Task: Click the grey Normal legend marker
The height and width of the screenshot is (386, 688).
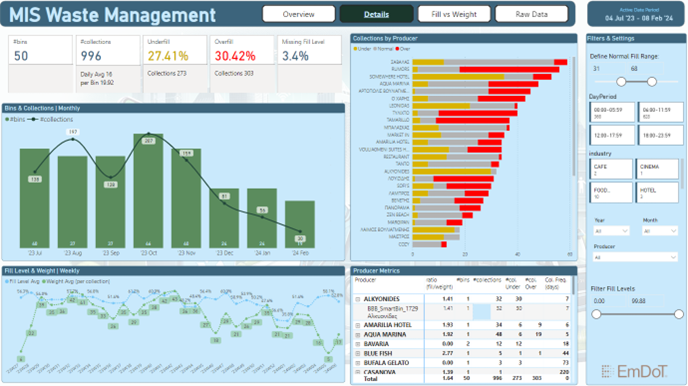Action: pyautogui.click(x=375, y=49)
